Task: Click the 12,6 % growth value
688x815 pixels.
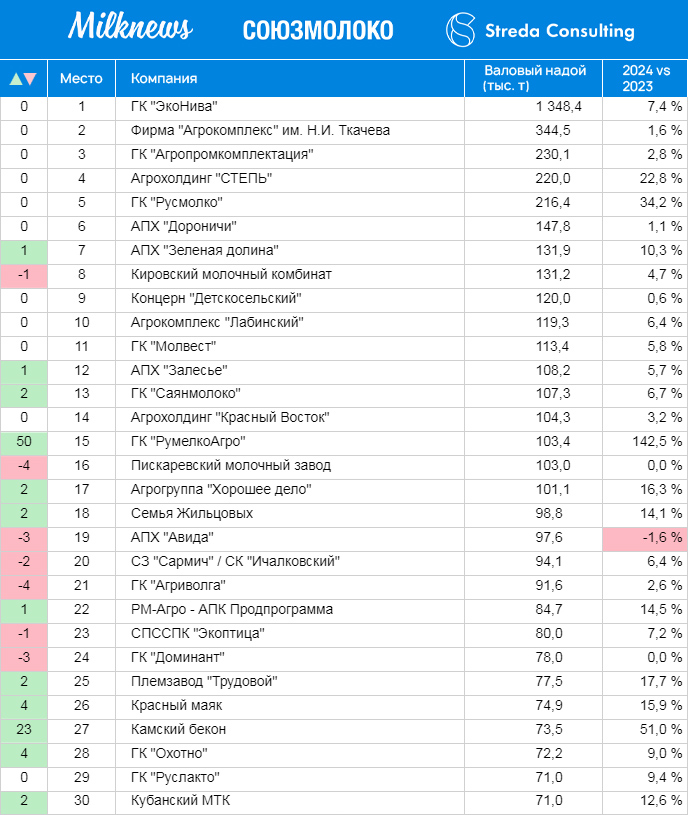Action: tap(660, 800)
